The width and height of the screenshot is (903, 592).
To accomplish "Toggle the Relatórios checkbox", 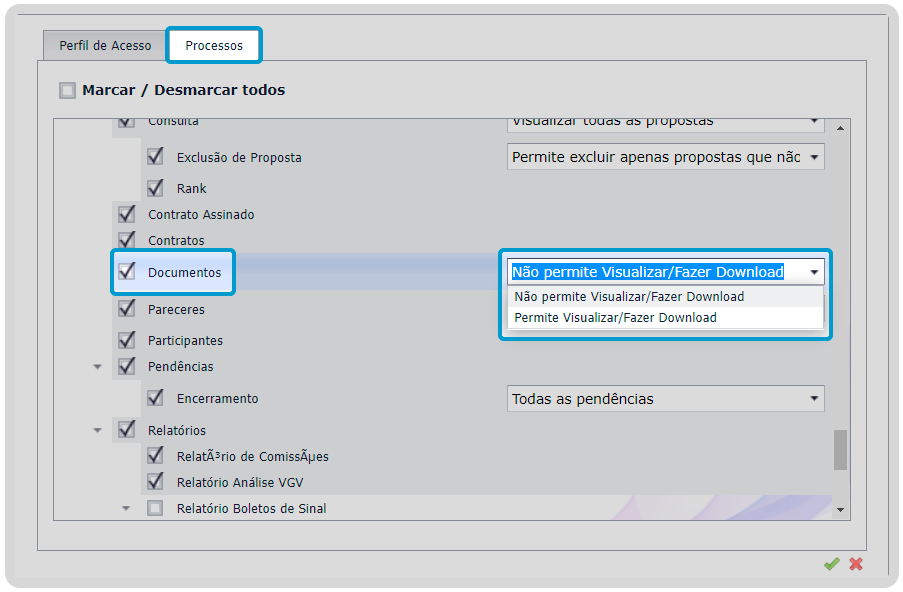I will tap(127, 429).
